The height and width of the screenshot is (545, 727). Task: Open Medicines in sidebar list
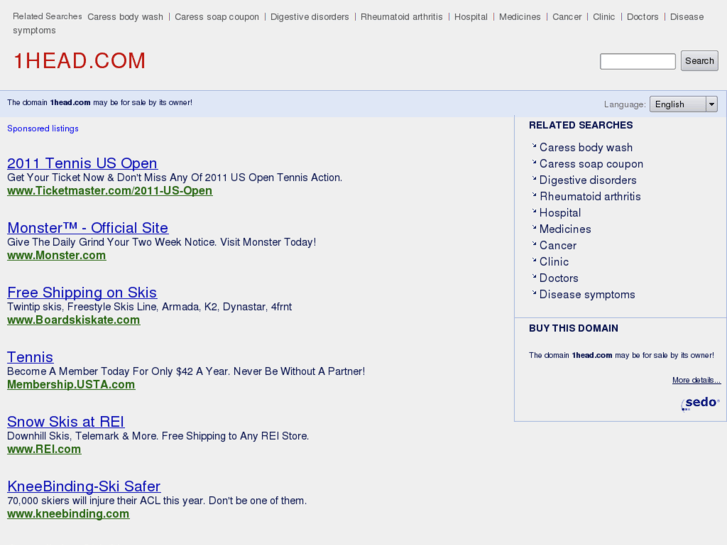coord(565,229)
